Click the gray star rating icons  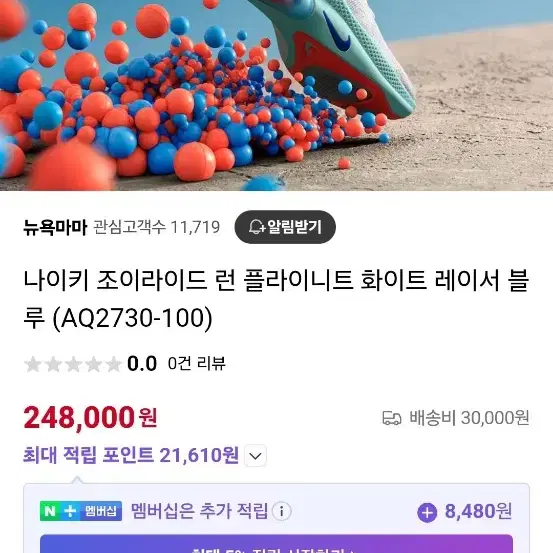click(73, 364)
